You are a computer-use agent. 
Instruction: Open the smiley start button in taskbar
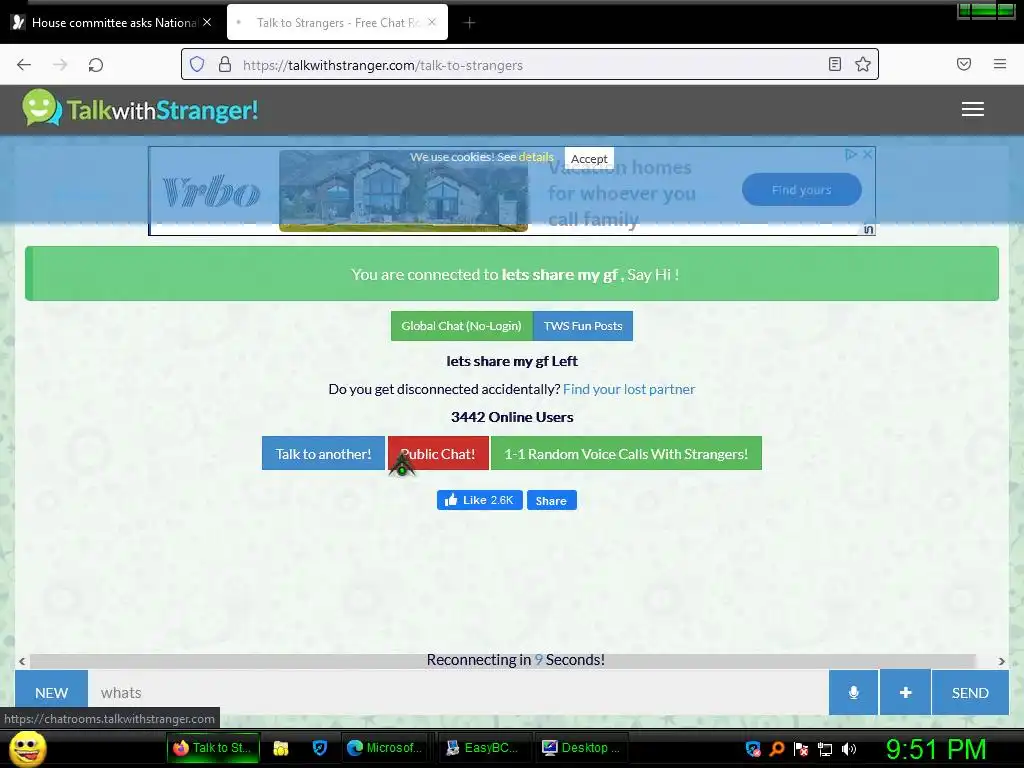pos(27,748)
